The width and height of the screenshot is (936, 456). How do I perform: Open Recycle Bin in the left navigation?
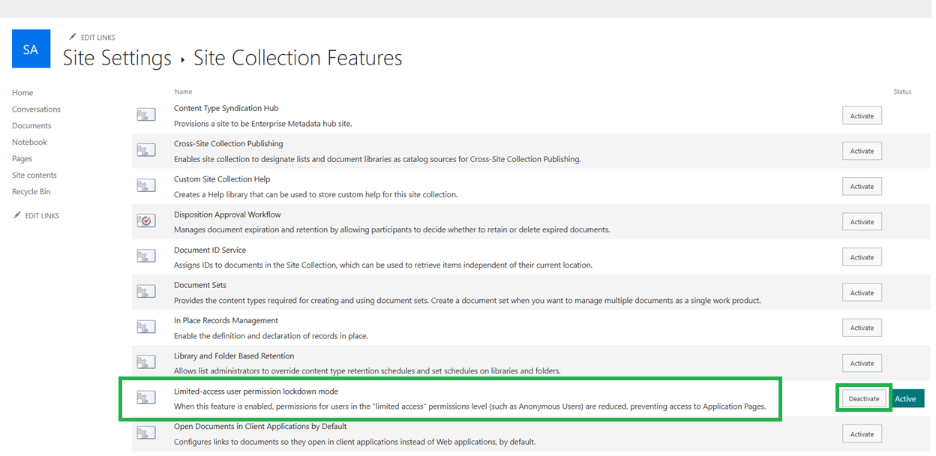[31, 192]
